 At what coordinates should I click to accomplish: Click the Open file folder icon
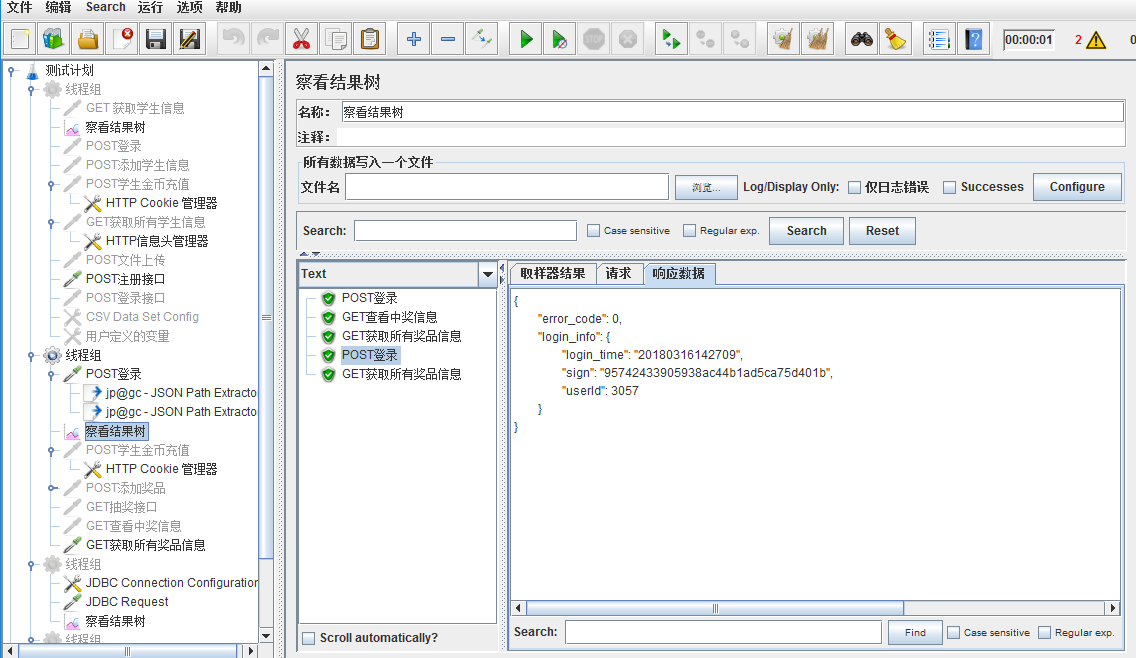click(x=88, y=39)
